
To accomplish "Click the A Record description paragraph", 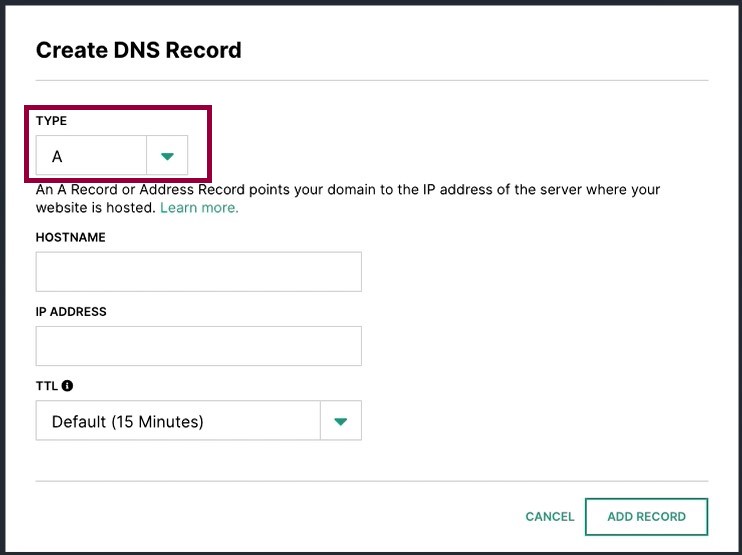I will pos(348,199).
